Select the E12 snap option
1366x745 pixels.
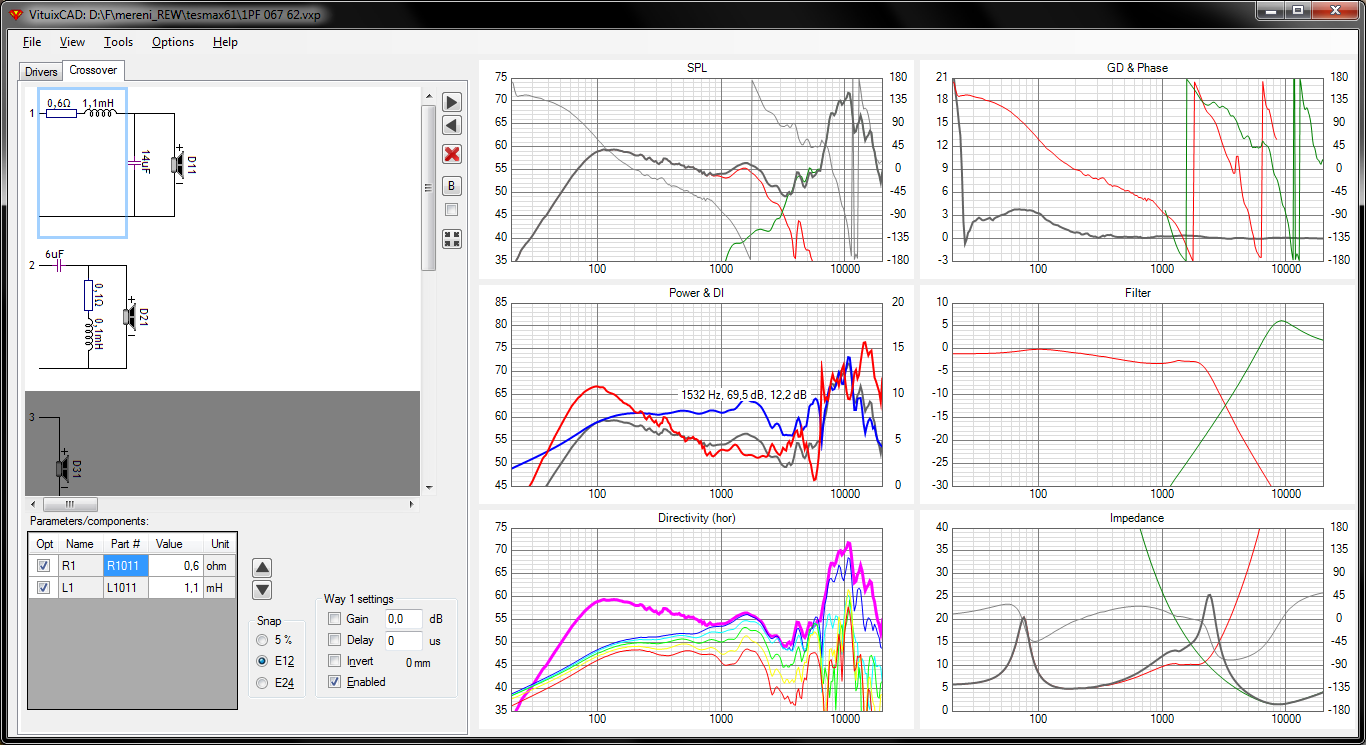[262, 661]
